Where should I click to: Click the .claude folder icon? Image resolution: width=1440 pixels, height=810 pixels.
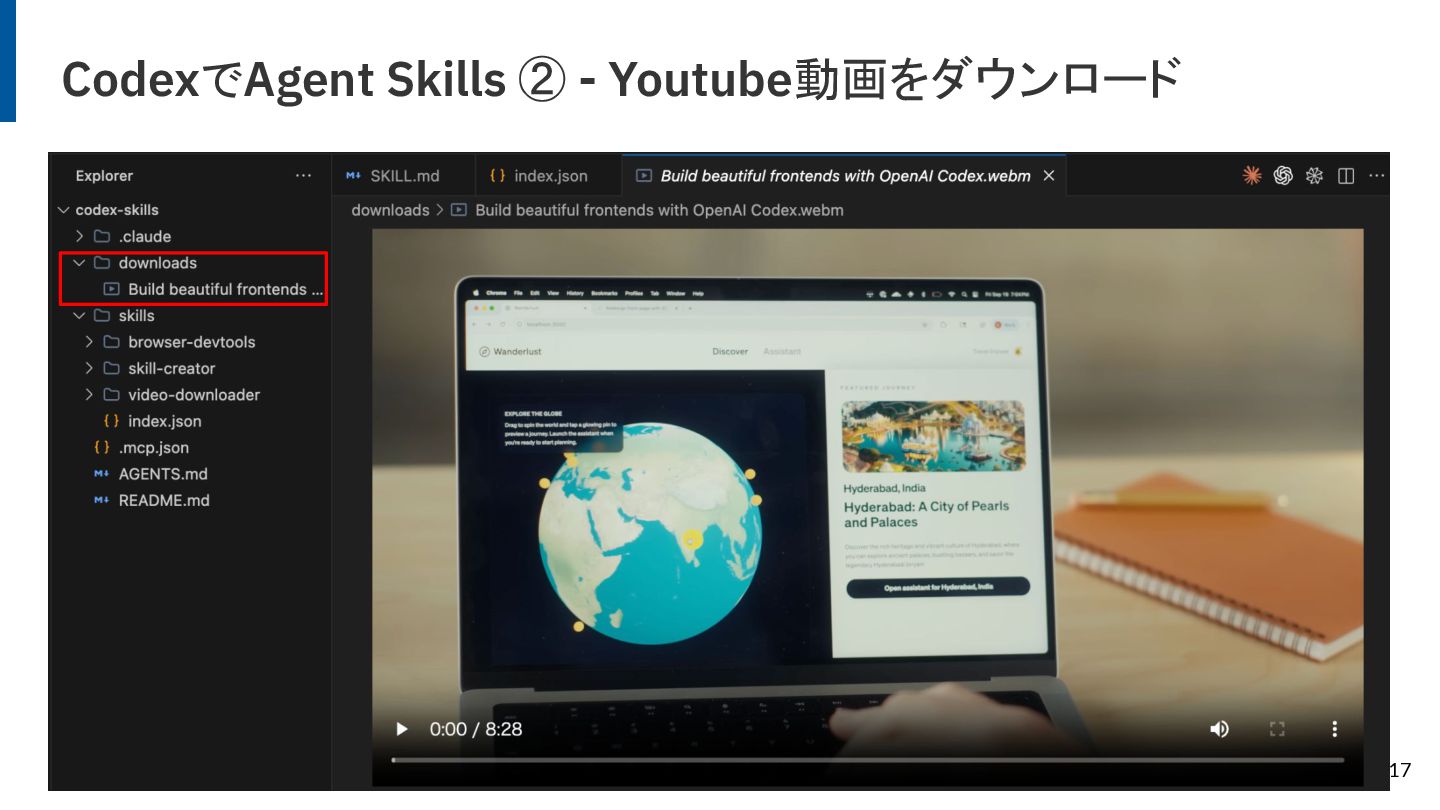point(102,237)
